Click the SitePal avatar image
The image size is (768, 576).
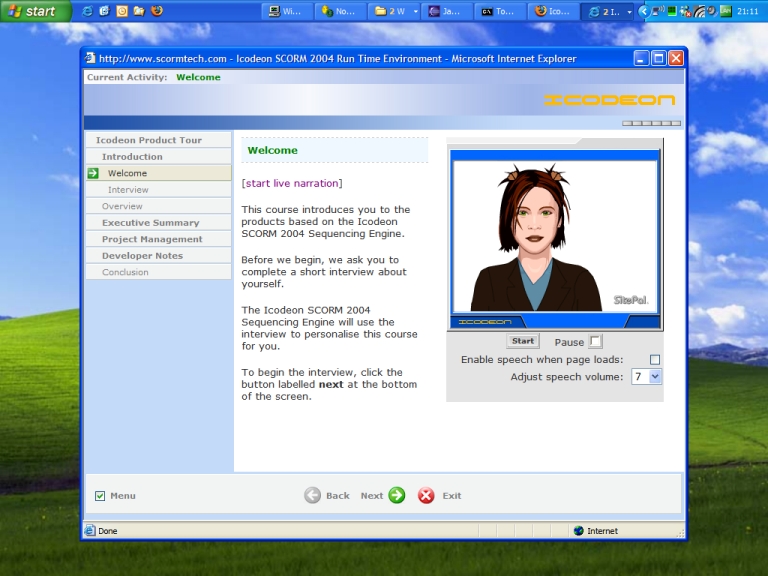[x=555, y=236]
